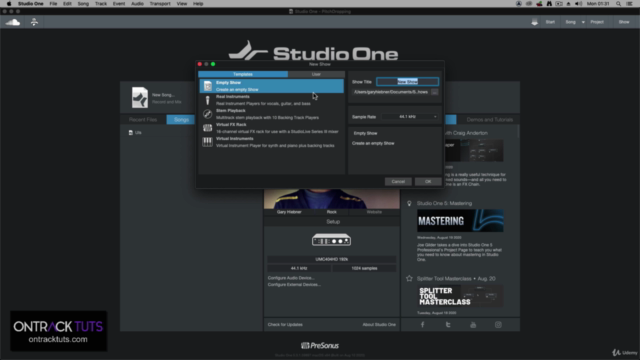This screenshot has width=640, height=360.
Task: Switch to the User tab
Action: coord(316,74)
